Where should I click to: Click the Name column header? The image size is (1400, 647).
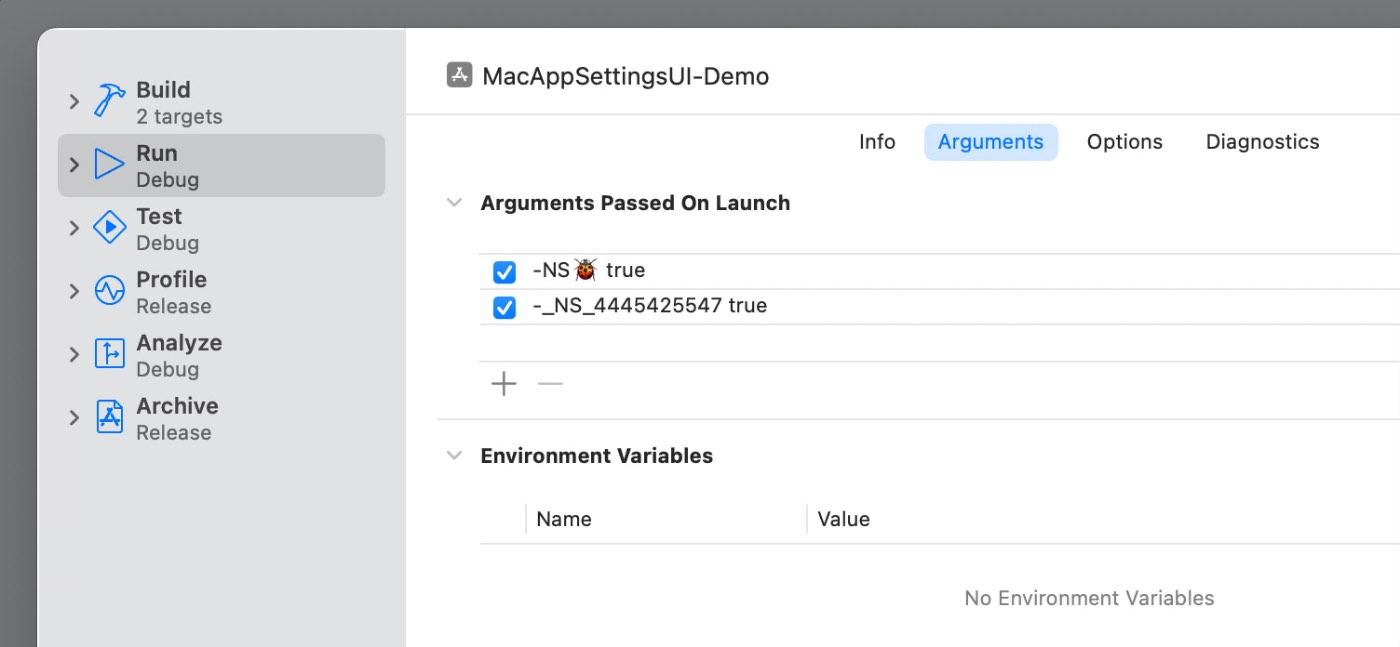tap(564, 519)
